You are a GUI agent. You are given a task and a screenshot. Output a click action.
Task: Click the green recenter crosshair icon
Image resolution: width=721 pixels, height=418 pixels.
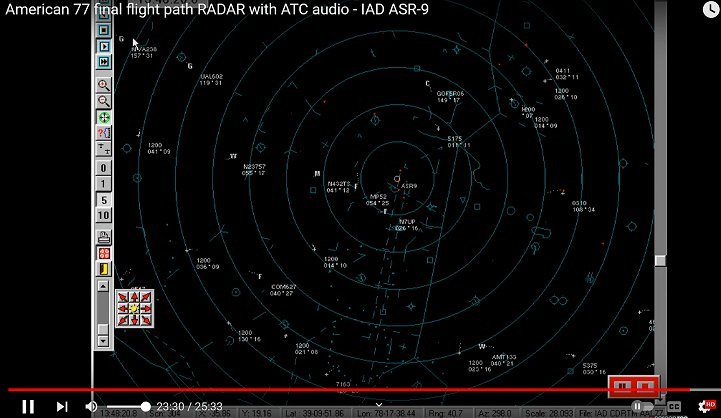(104, 117)
